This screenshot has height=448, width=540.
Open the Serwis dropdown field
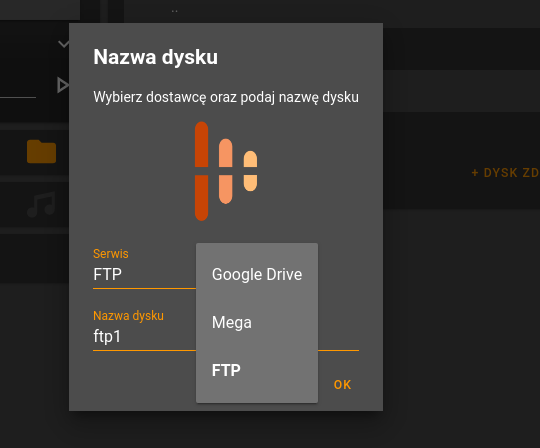pos(144,274)
